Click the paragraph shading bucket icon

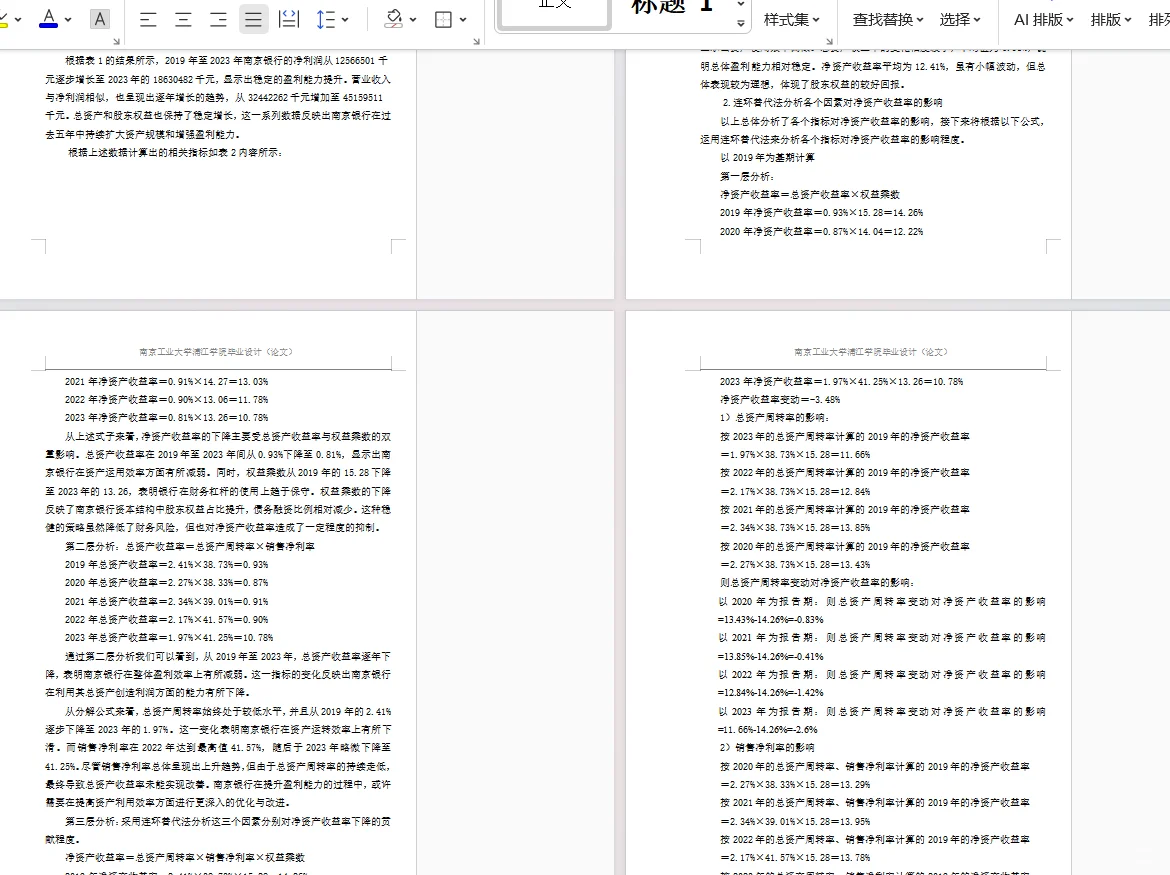tap(393, 19)
